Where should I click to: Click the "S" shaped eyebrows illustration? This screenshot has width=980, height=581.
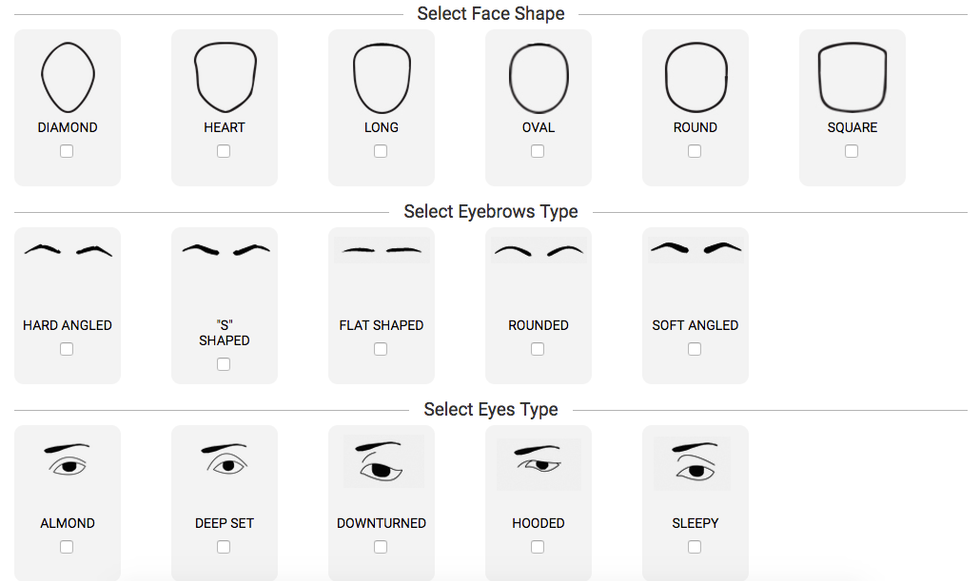coord(225,249)
